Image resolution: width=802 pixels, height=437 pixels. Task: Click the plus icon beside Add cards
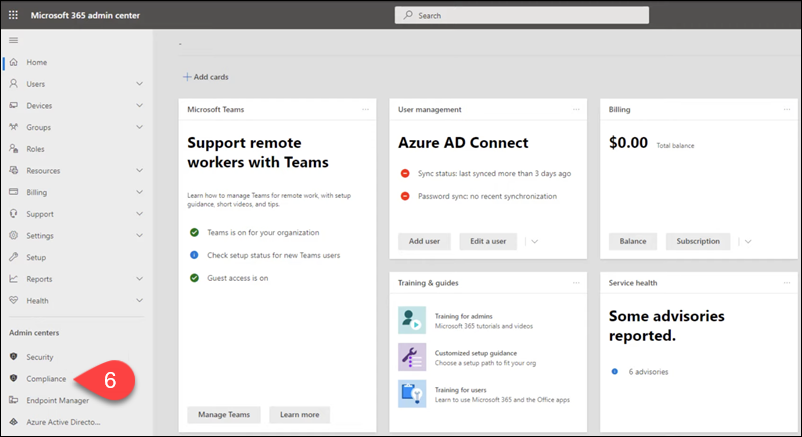pos(187,77)
